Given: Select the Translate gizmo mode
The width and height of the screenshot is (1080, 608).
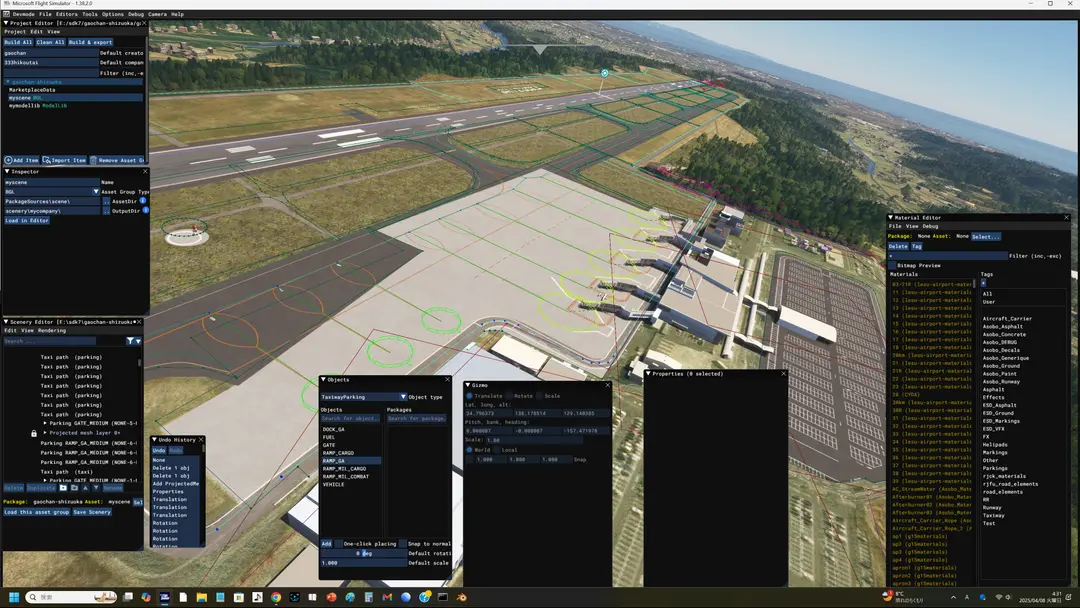Looking at the screenshot, I should click(470, 396).
